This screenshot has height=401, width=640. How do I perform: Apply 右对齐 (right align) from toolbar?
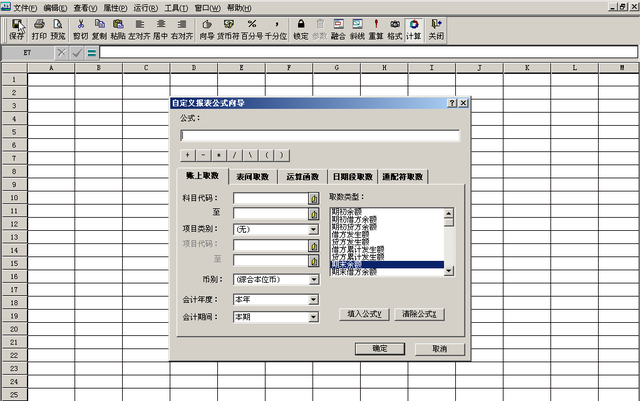pos(182,29)
